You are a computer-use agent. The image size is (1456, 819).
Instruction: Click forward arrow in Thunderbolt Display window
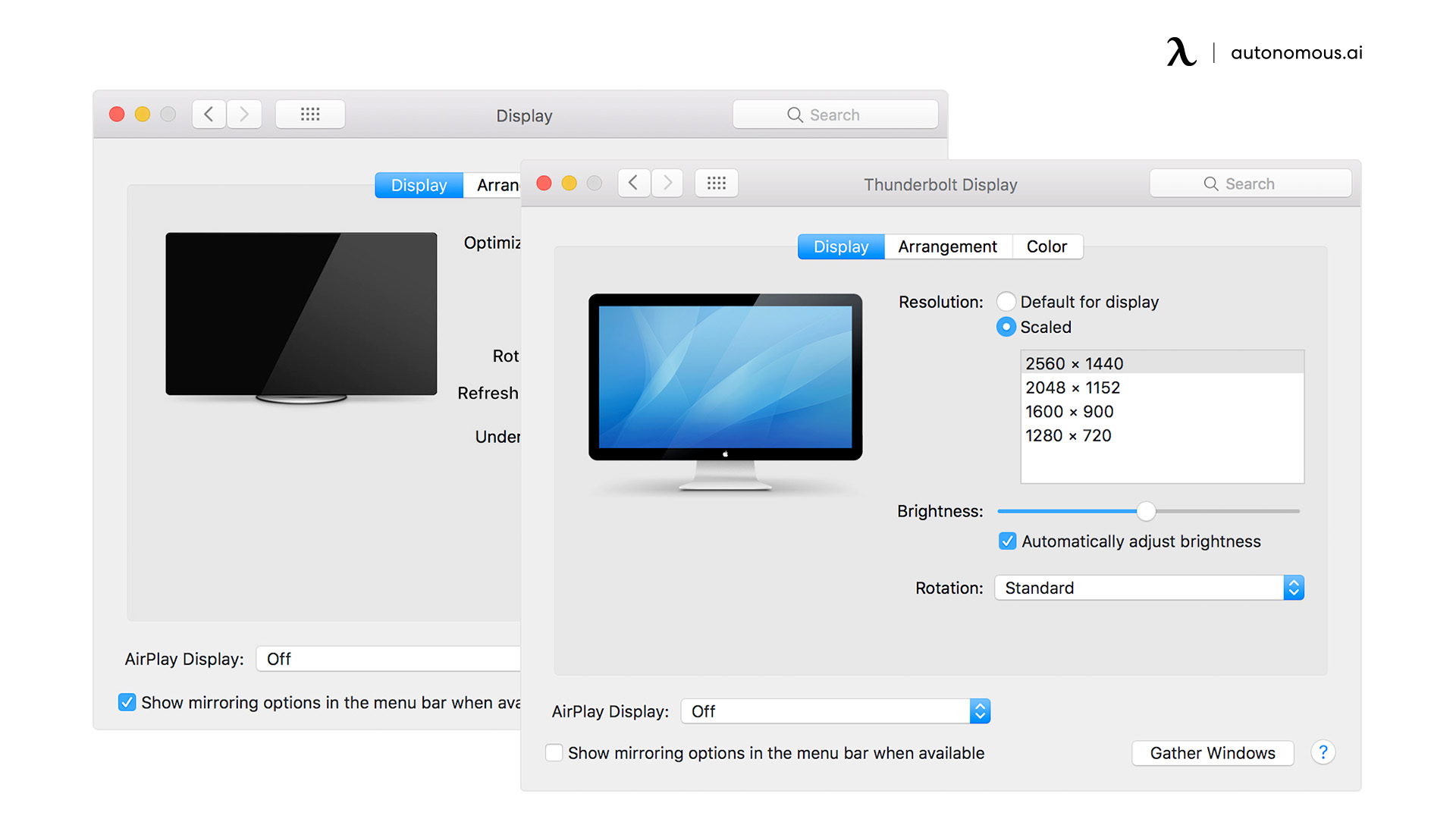[x=667, y=183]
